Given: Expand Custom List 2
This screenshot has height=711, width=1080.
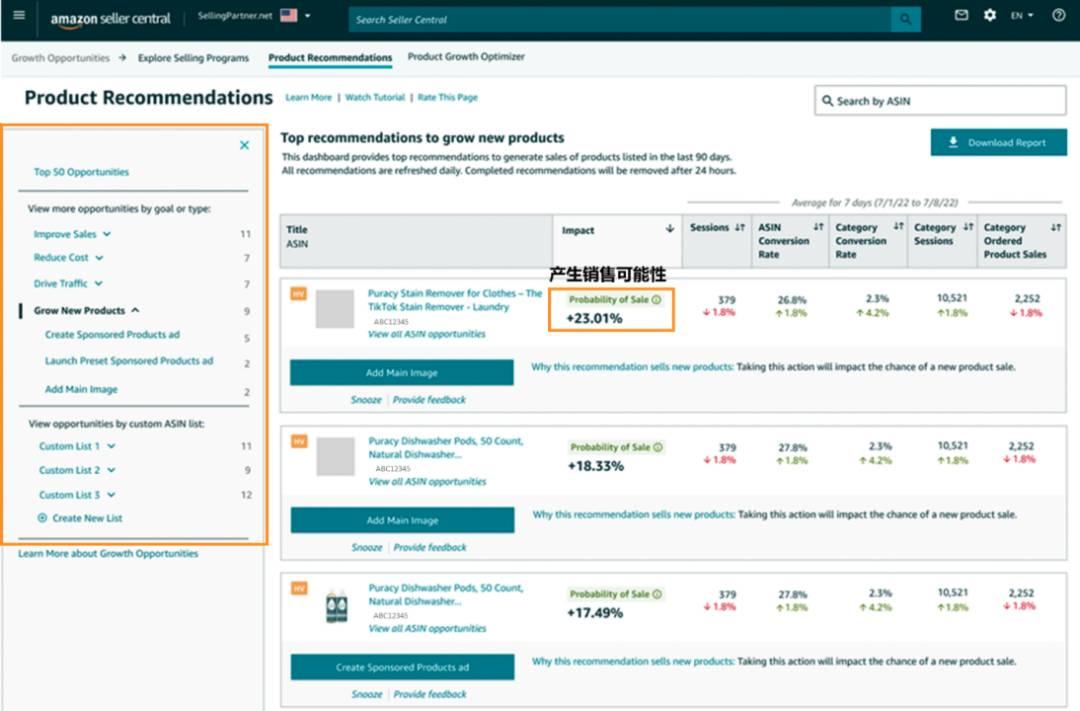Looking at the screenshot, I should [x=77, y=470].
